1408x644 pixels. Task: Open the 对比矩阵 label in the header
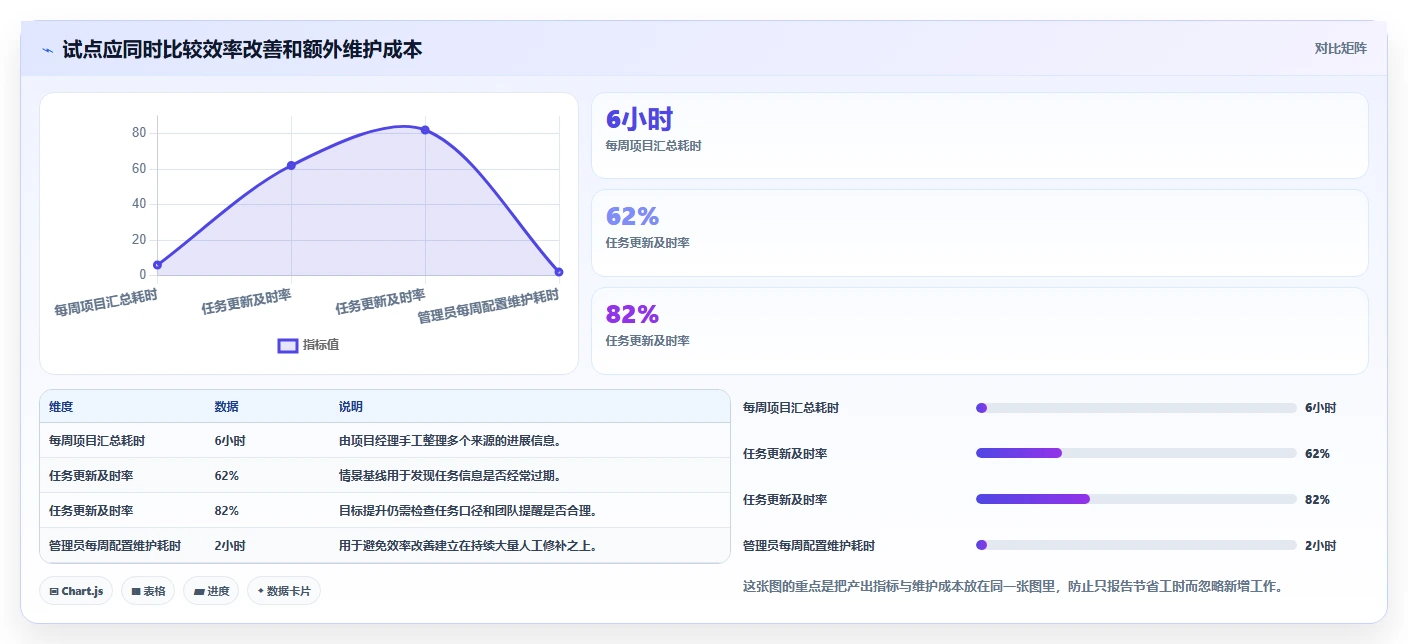coord(1340,48)
